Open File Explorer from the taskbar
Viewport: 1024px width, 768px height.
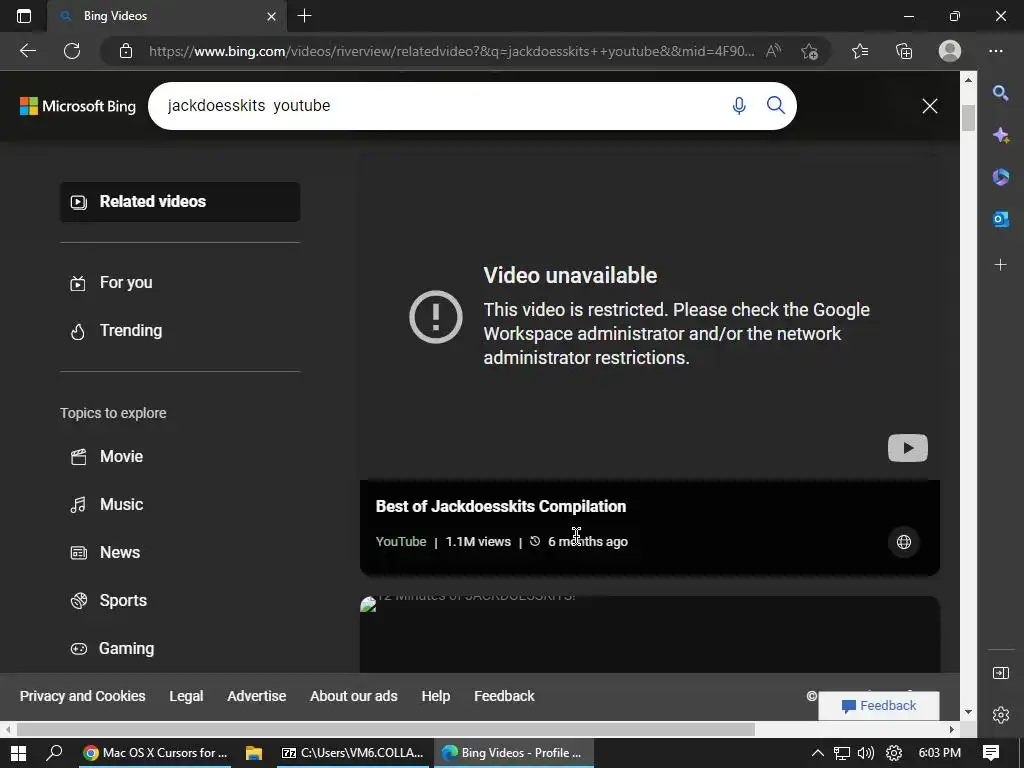click(253, 753)
